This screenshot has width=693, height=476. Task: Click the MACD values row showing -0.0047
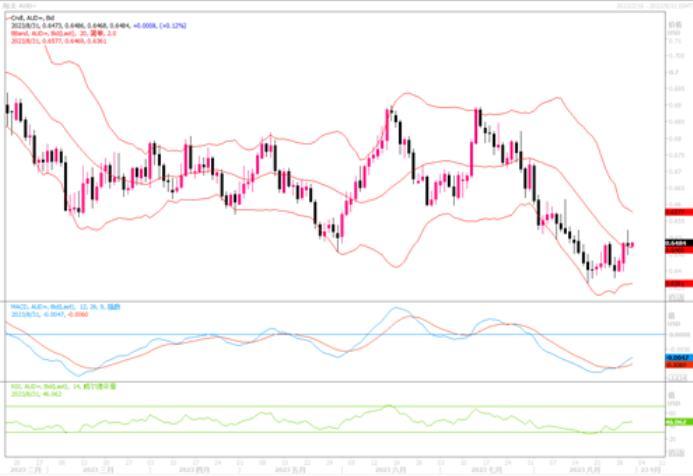[x=49, y=314]
